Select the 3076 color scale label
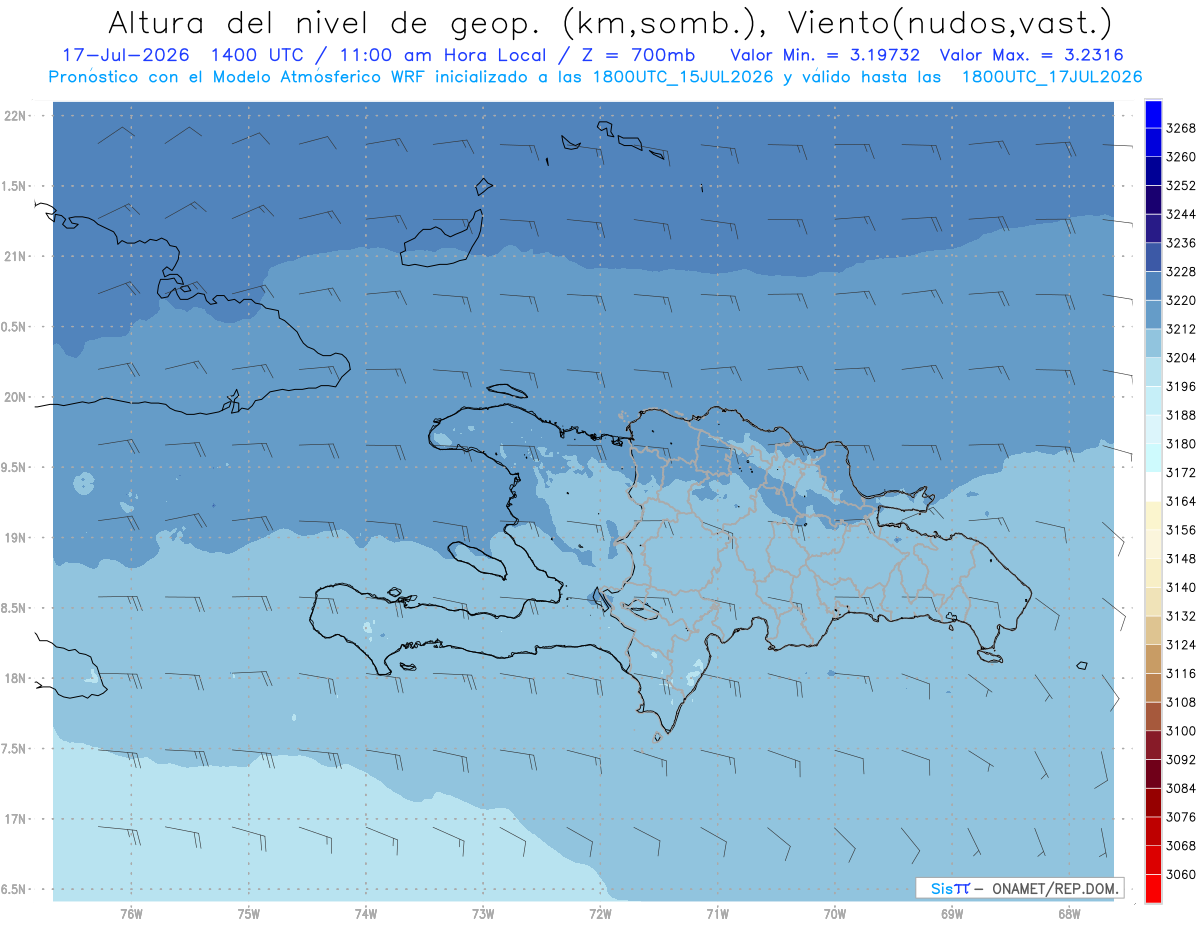This screenshot has height=927, width=1200. point(1181,817)
